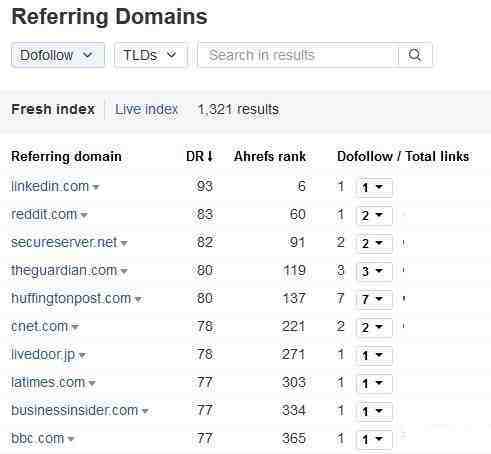Open the TLDs filter dropdown
This screenshot has width=491, height=454.
[x=151, y=55]
